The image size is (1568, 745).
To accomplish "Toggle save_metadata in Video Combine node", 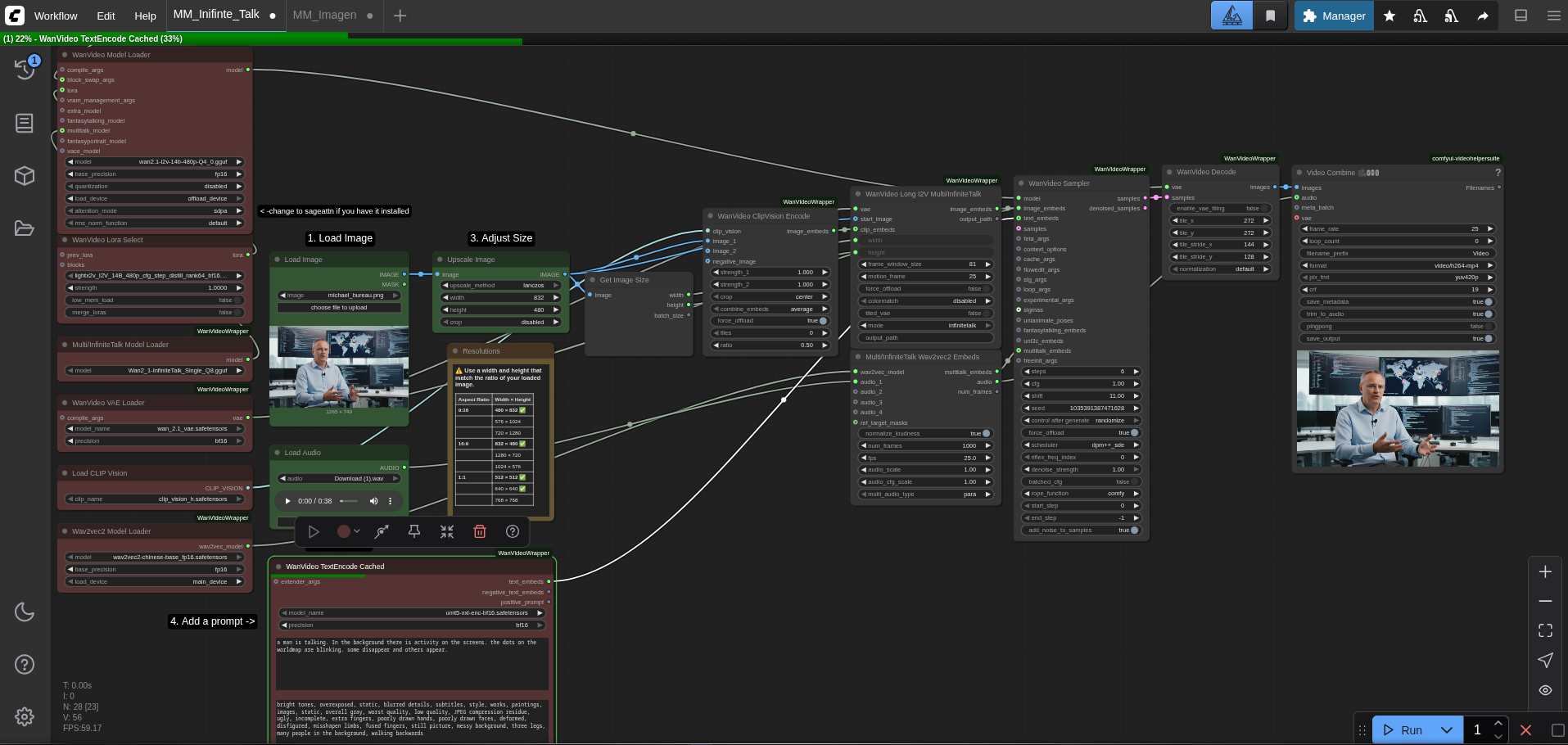I will 1487,302.
